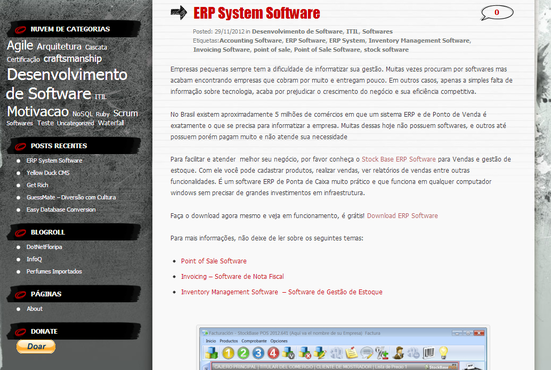Screen dimensions: 551x370
Task: Select the Invoicing Software tag
Action: (221, 50)
